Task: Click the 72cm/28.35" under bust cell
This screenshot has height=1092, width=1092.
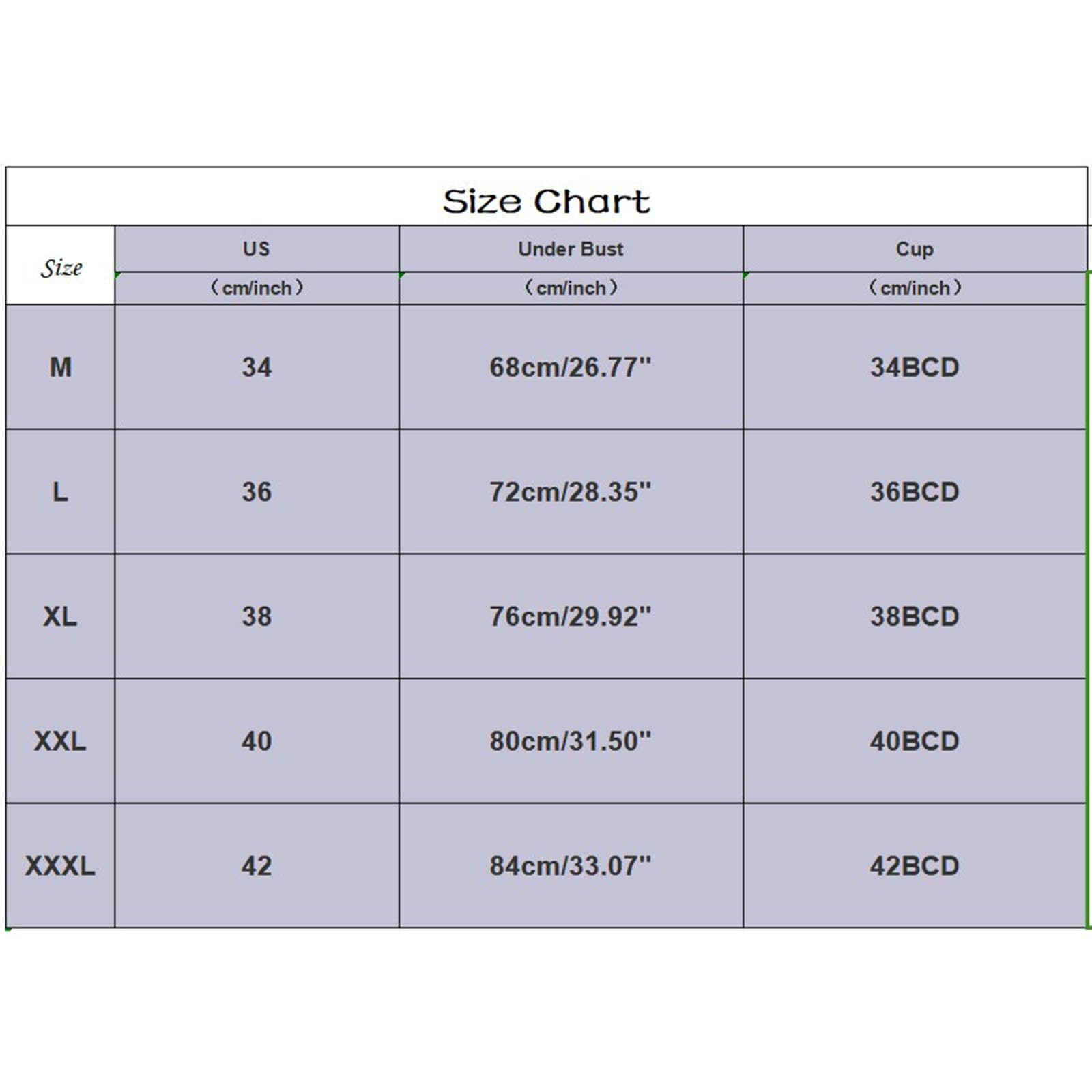Action: pos(571,491)
